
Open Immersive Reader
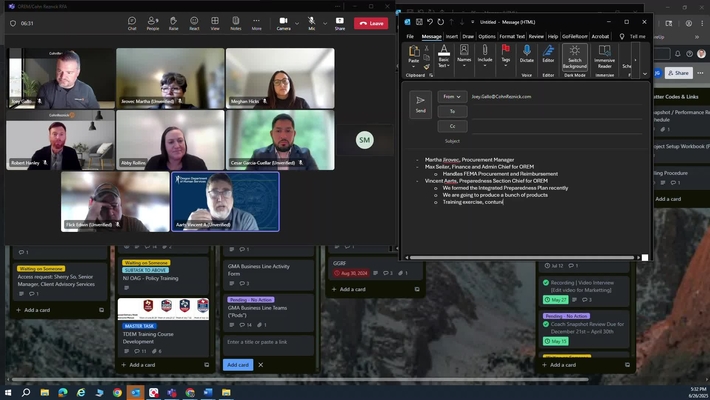click(x=604, y=56)
